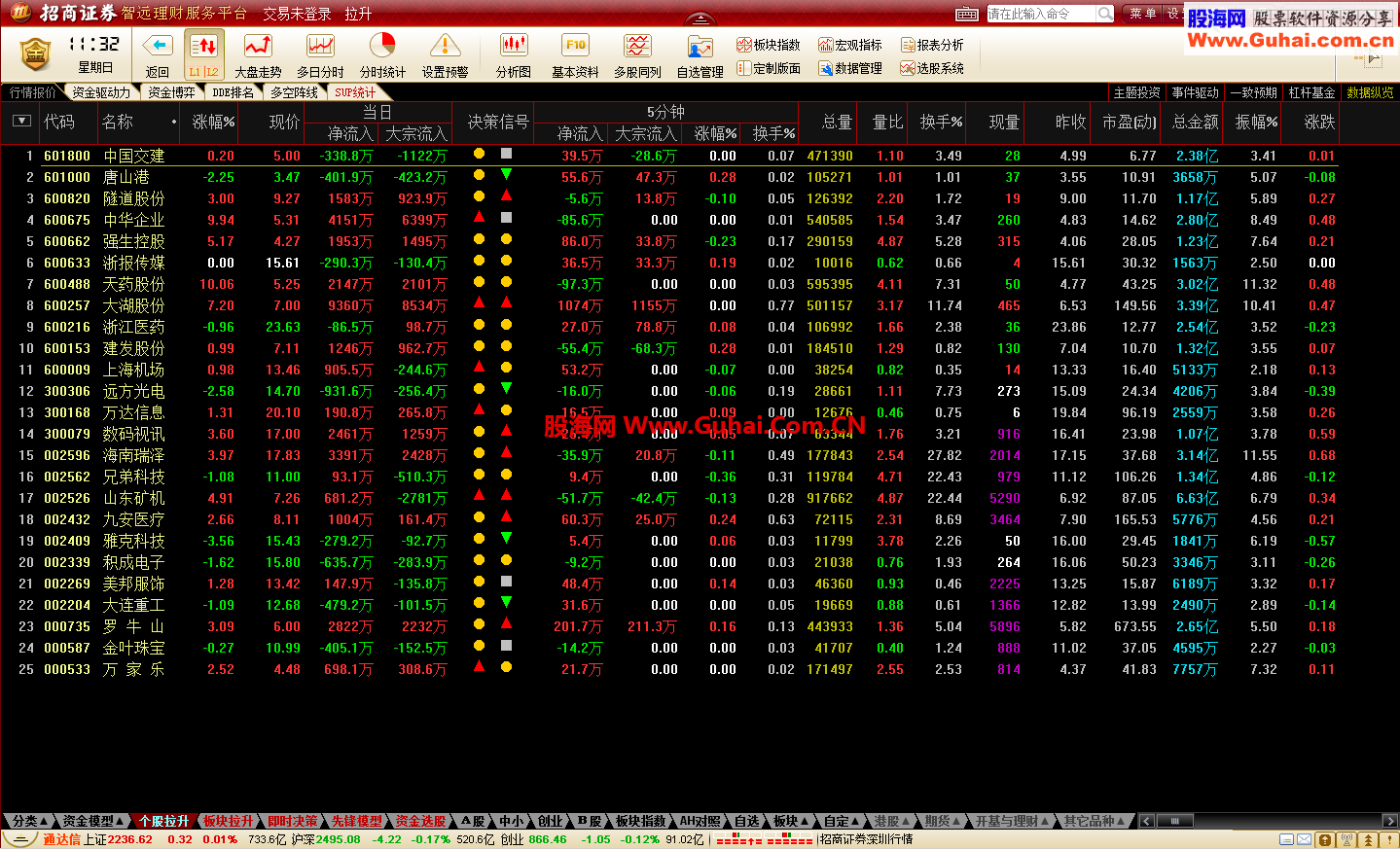This screenshot has width=1400, height=850.
Task: Open the 多股同列 multi-stock icon
Action: [637, 46]
